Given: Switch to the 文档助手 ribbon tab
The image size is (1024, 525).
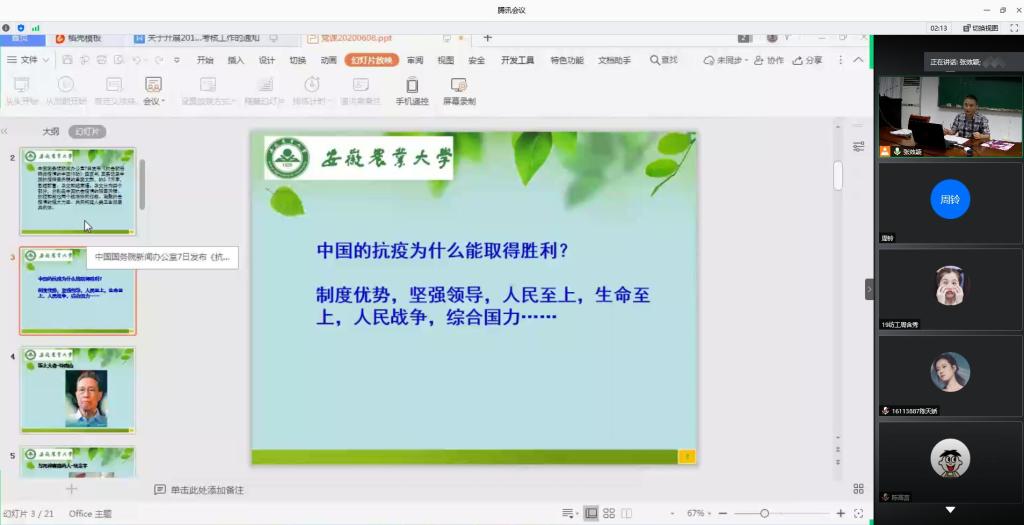Looking at the screenshot, I should [x=615, y=60].
